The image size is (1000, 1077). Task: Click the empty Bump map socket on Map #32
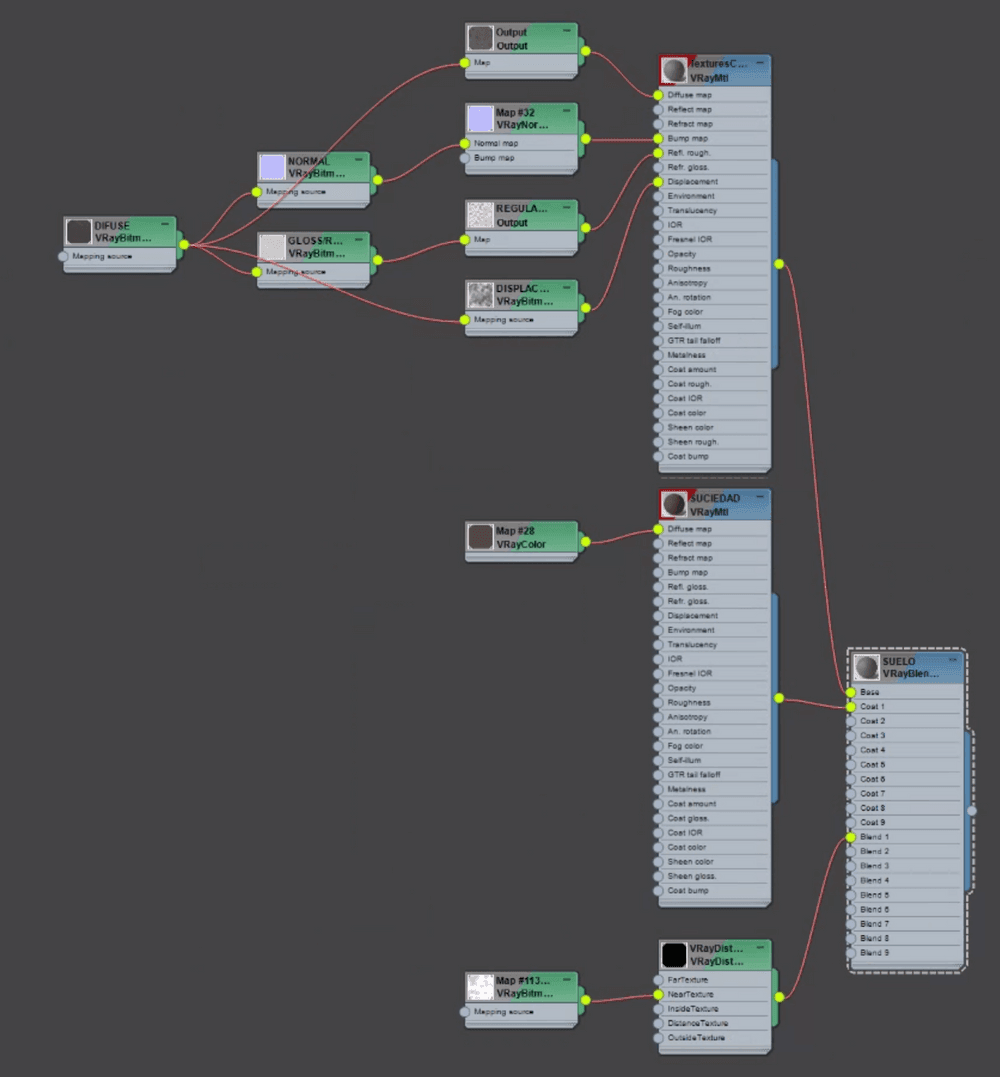point(465,158)
